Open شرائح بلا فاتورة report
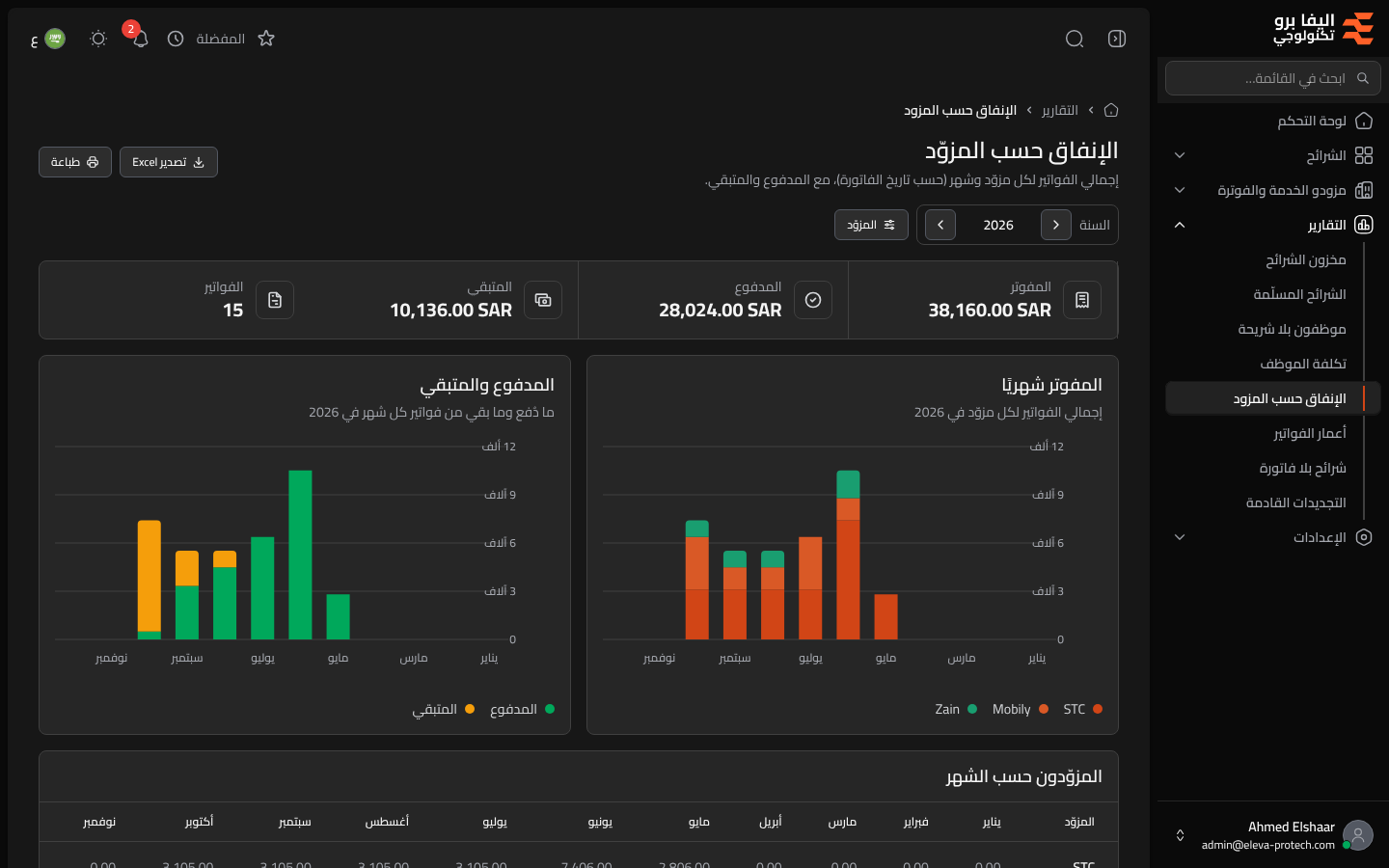 (x=1303, y=468)
